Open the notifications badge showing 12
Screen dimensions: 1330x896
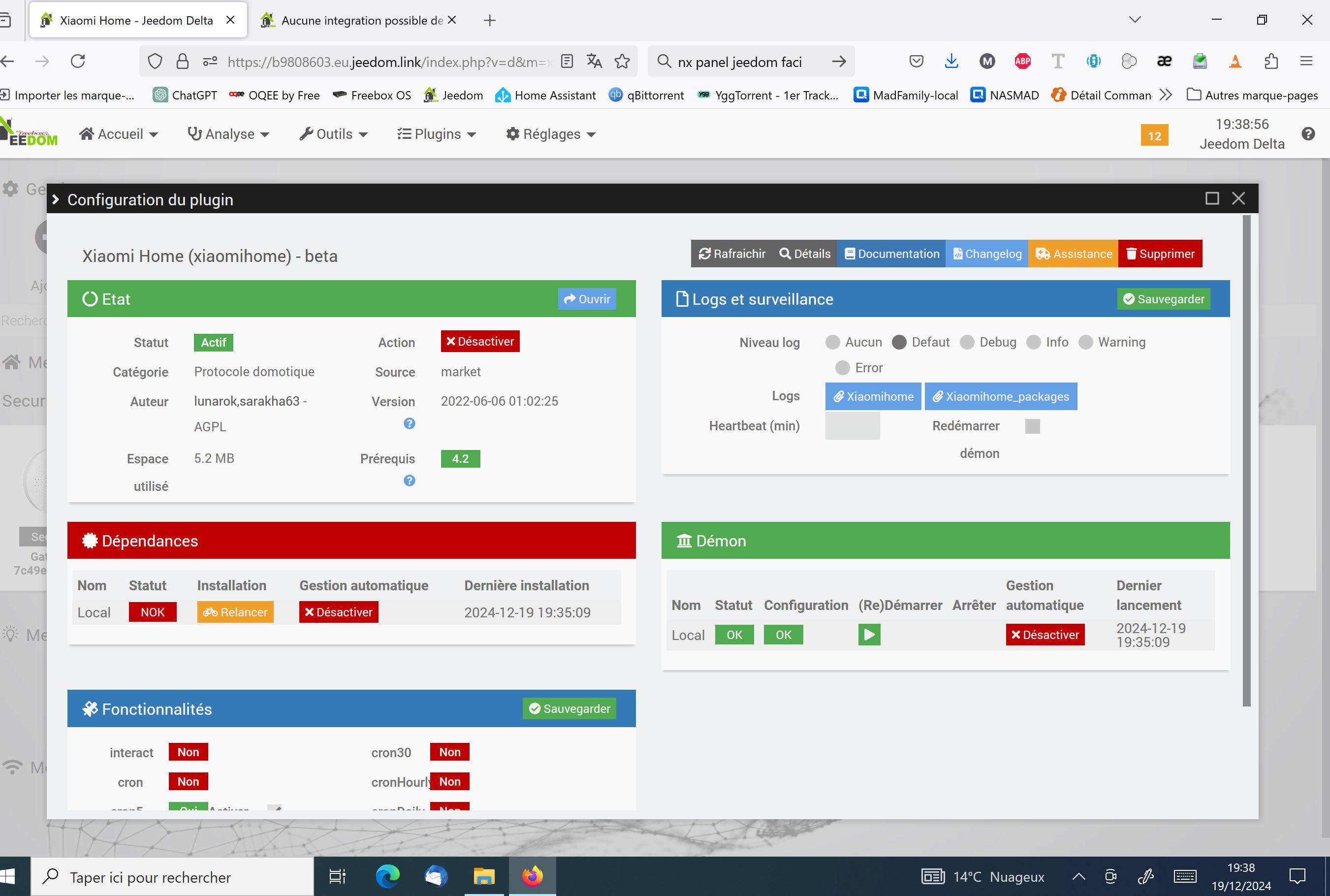point(1154,135)
